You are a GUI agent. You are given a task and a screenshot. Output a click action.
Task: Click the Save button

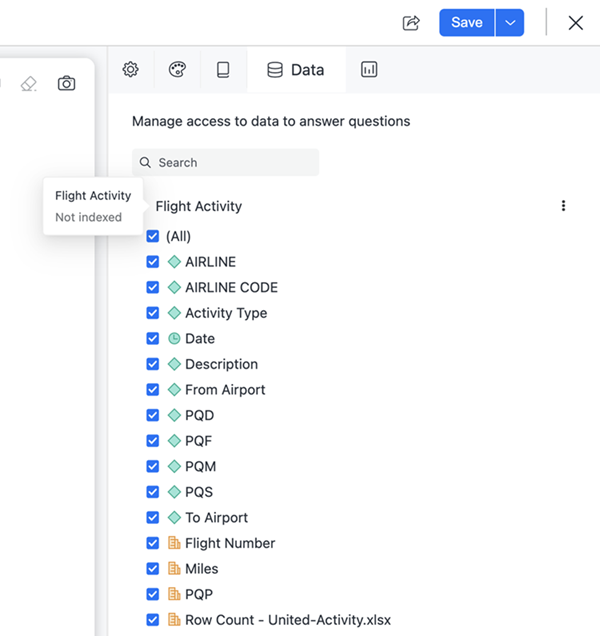pyautogui.click(x=467, y=23)
